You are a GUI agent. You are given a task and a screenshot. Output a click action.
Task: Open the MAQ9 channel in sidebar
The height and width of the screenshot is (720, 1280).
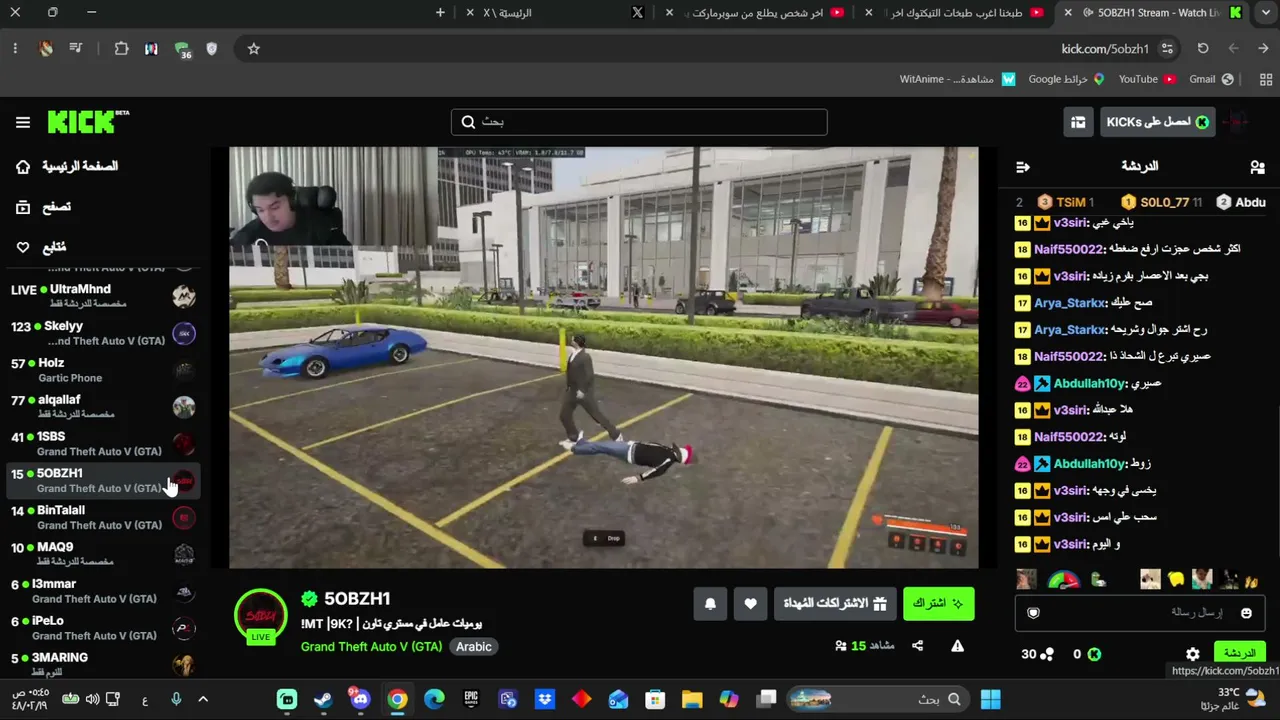click(x=103, y=554)
